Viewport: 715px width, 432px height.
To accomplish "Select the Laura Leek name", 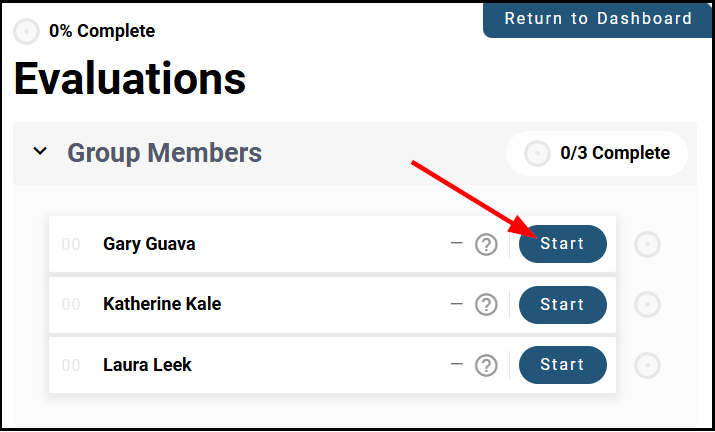I will [x=147, y=365].
